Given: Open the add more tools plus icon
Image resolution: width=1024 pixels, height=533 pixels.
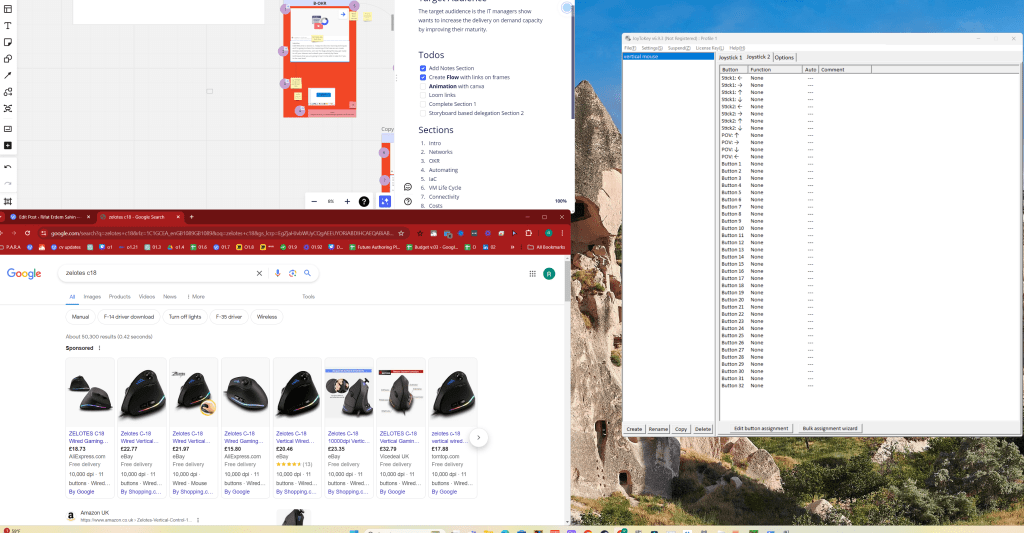Looking at the screenshot, I should pos(8,146).
